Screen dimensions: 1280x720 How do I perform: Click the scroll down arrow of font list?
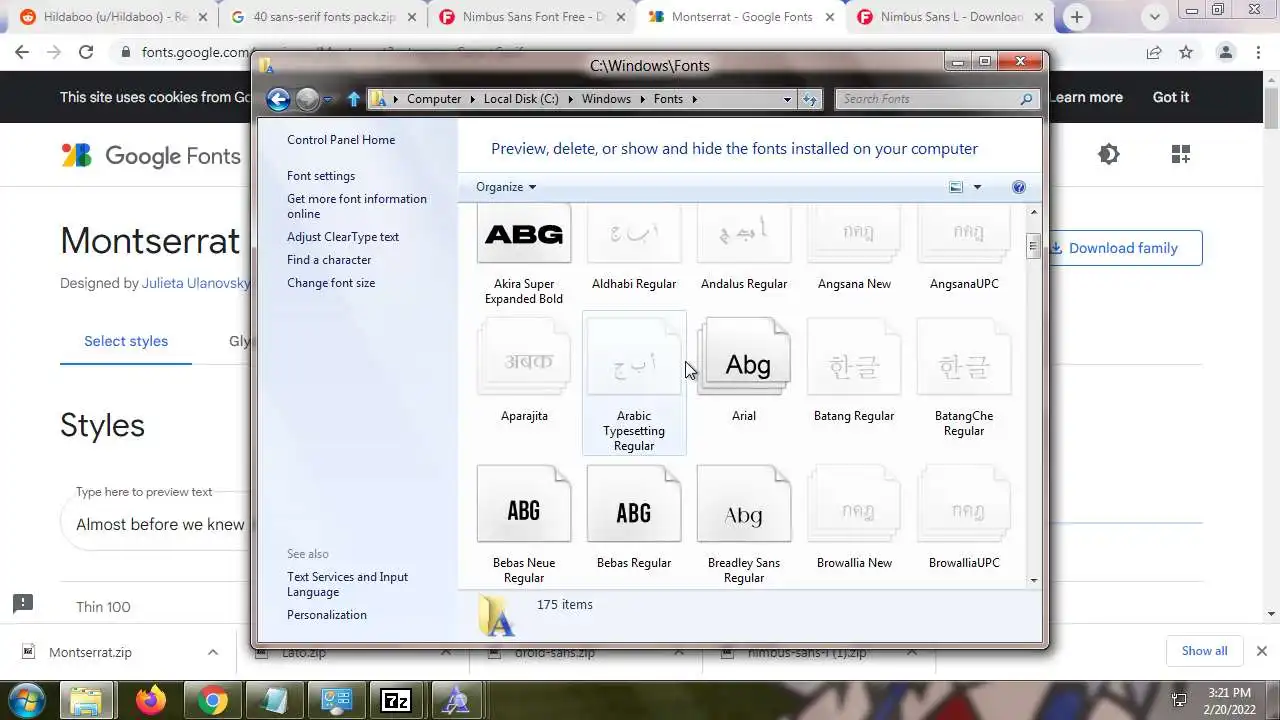[x=1033, y=580]
